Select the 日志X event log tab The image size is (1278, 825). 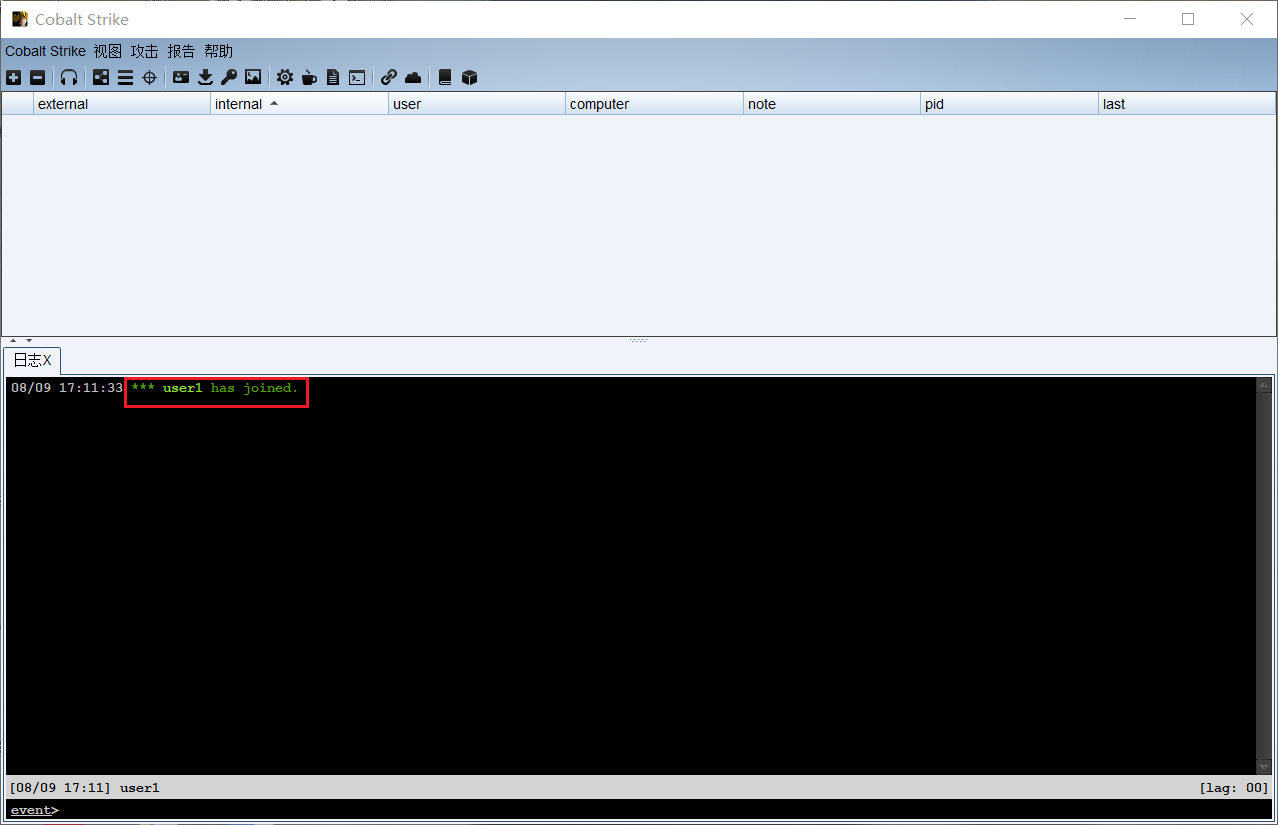coord(32,360)
